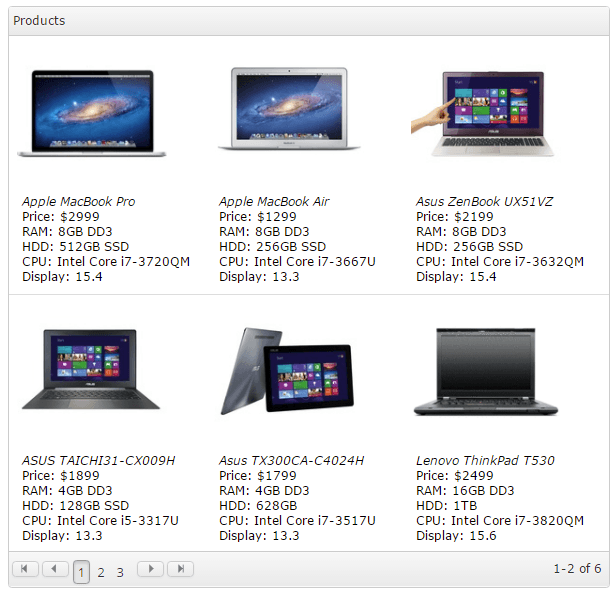This screenshot has width=616, height=596.
Task: Select the 'Apple MacBook Pro' title
Action: [x=79, y=202]
